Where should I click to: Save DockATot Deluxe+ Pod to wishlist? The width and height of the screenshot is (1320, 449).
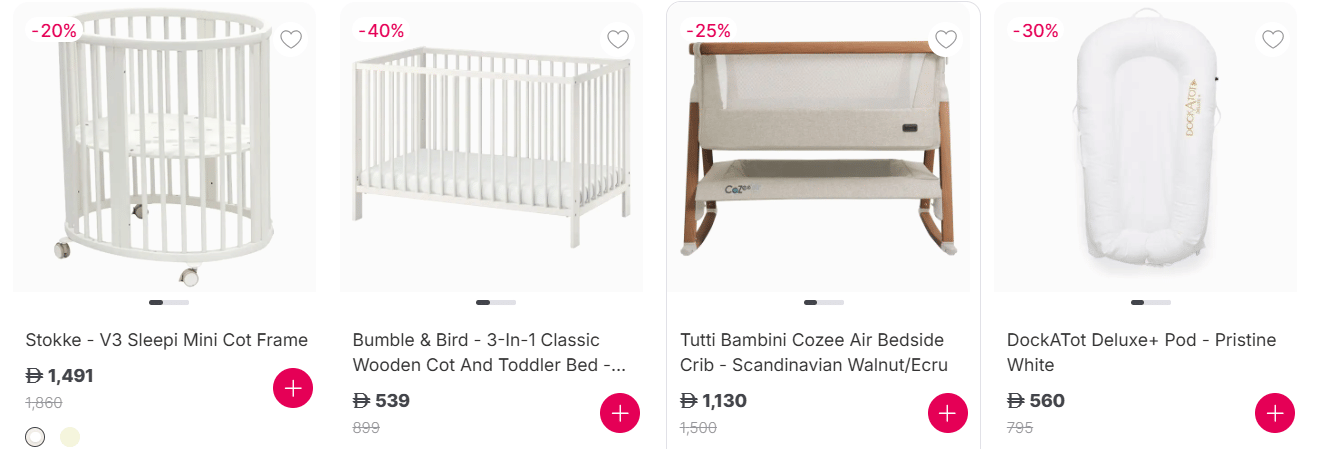pos(1273,40)
